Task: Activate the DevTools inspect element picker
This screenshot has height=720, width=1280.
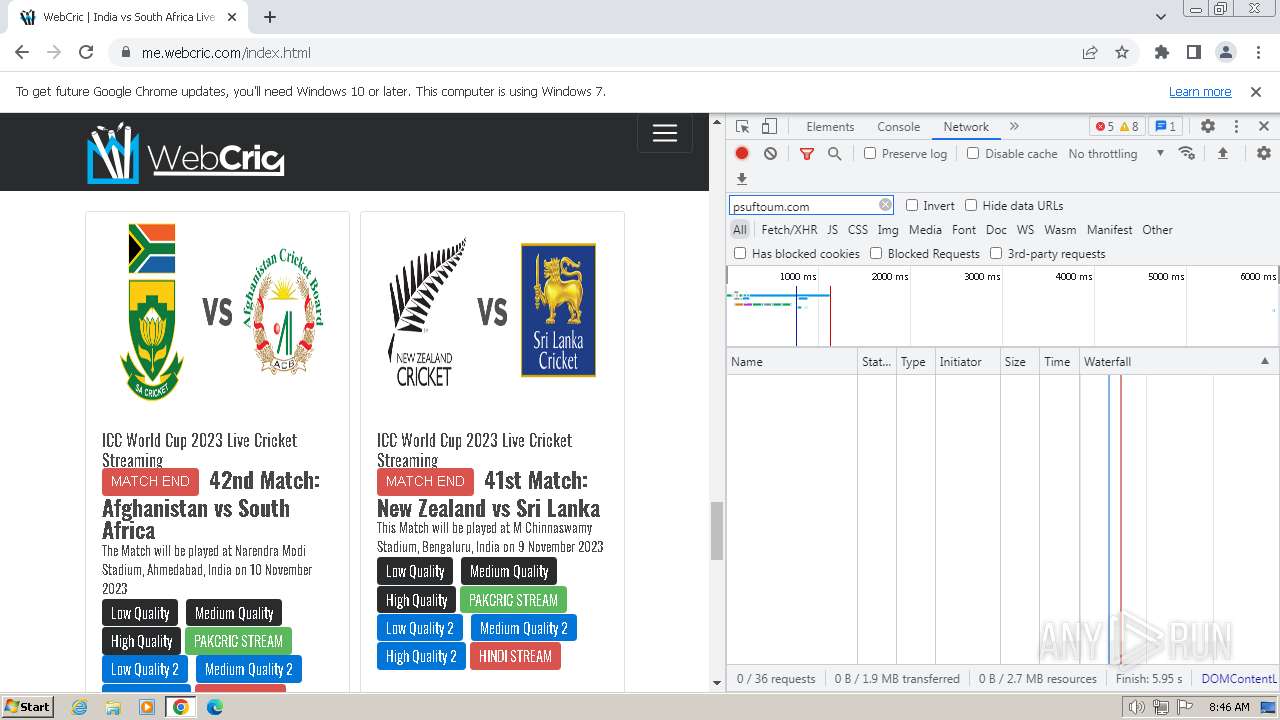Action: click(x=742, y=127)
